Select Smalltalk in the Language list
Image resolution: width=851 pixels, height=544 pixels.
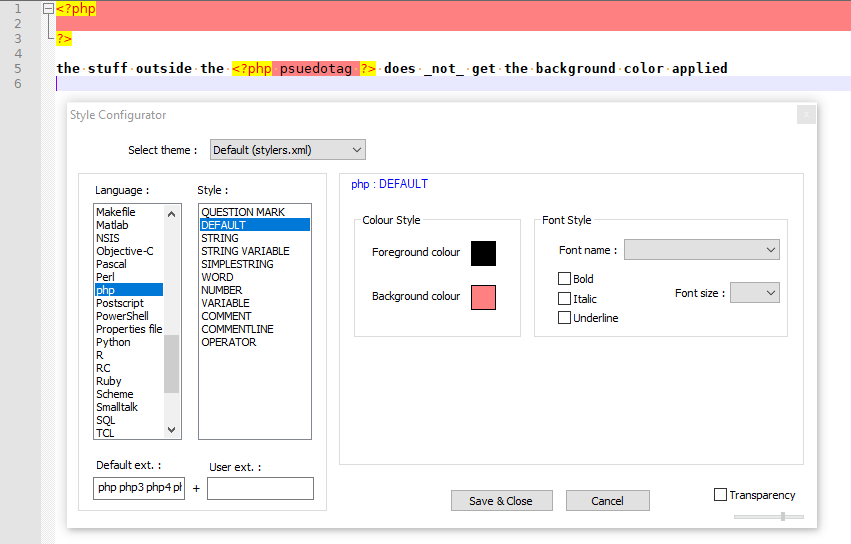pyautogui.click(x=129, y=407)
